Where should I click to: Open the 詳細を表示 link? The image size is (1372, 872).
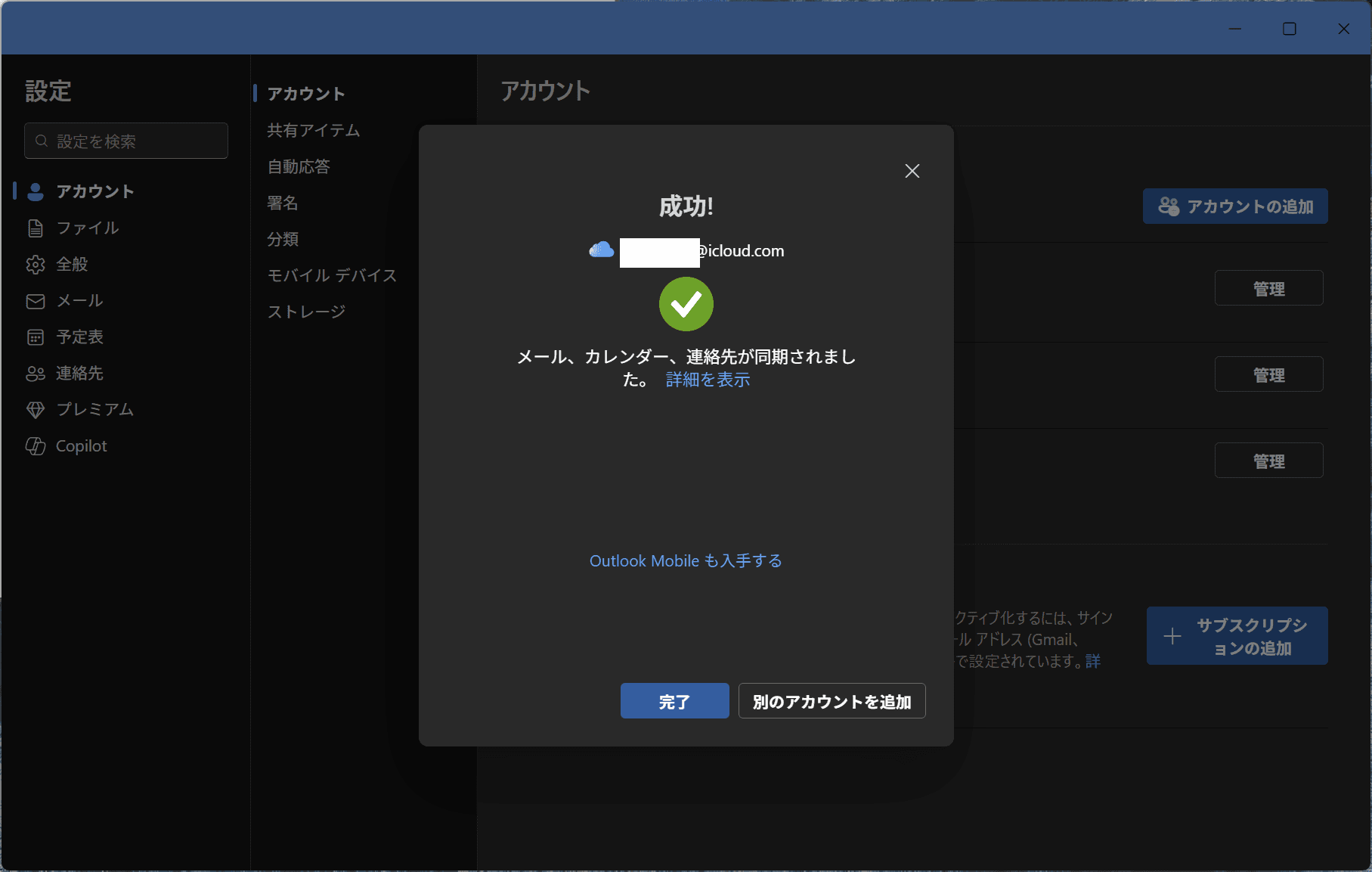(708, 380)
